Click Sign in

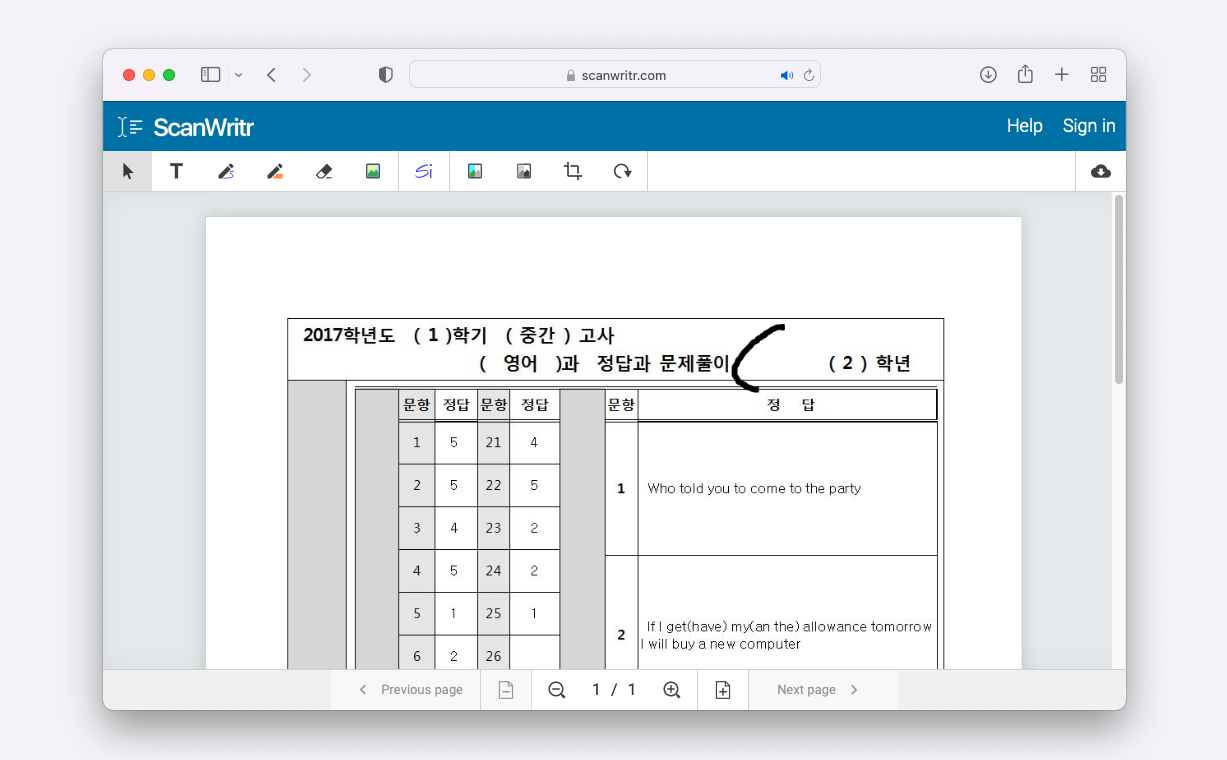(x=1089, y=126)
